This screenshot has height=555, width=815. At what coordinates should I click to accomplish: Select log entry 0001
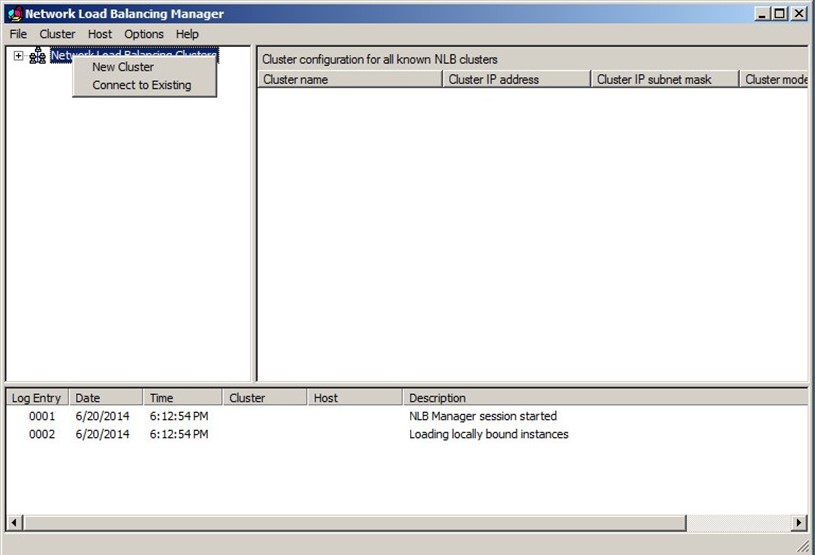tap(42, 416)
